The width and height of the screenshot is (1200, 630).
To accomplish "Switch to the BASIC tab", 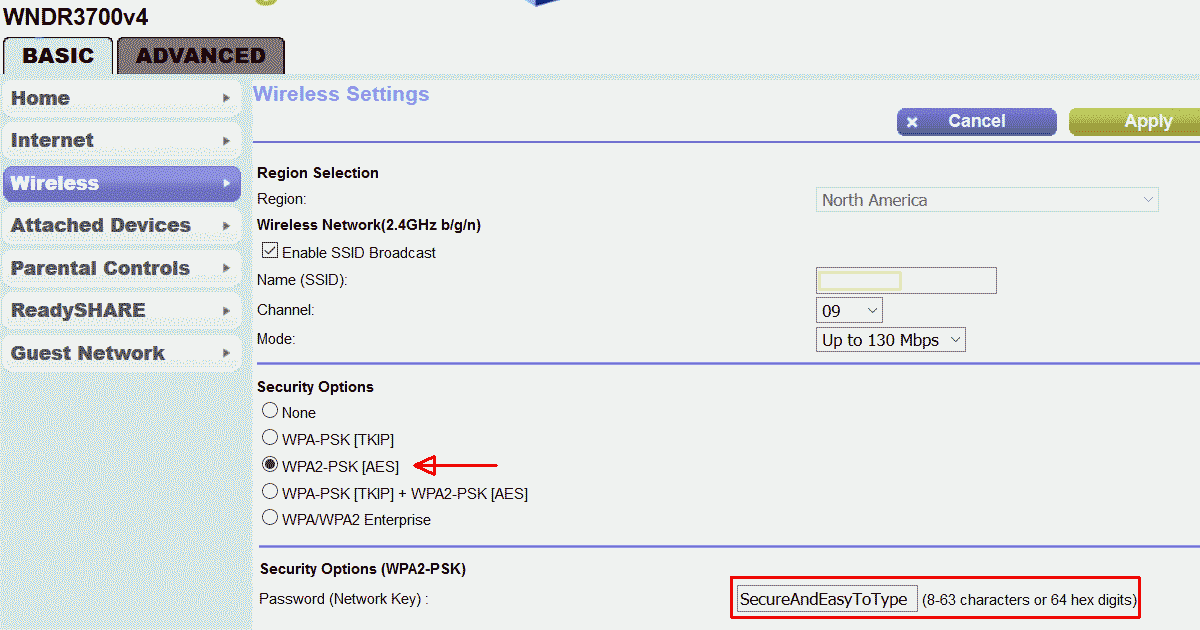I will coord(58,56).
